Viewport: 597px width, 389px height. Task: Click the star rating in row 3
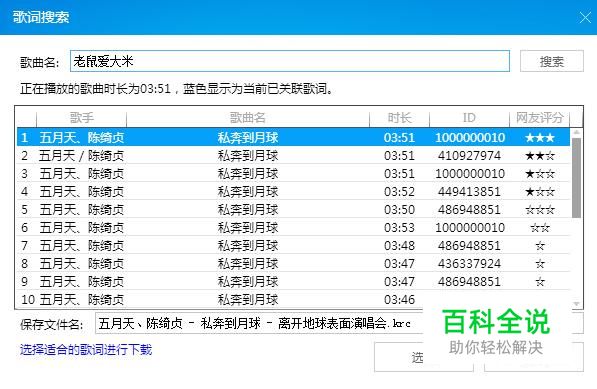[x=540, y=174]
